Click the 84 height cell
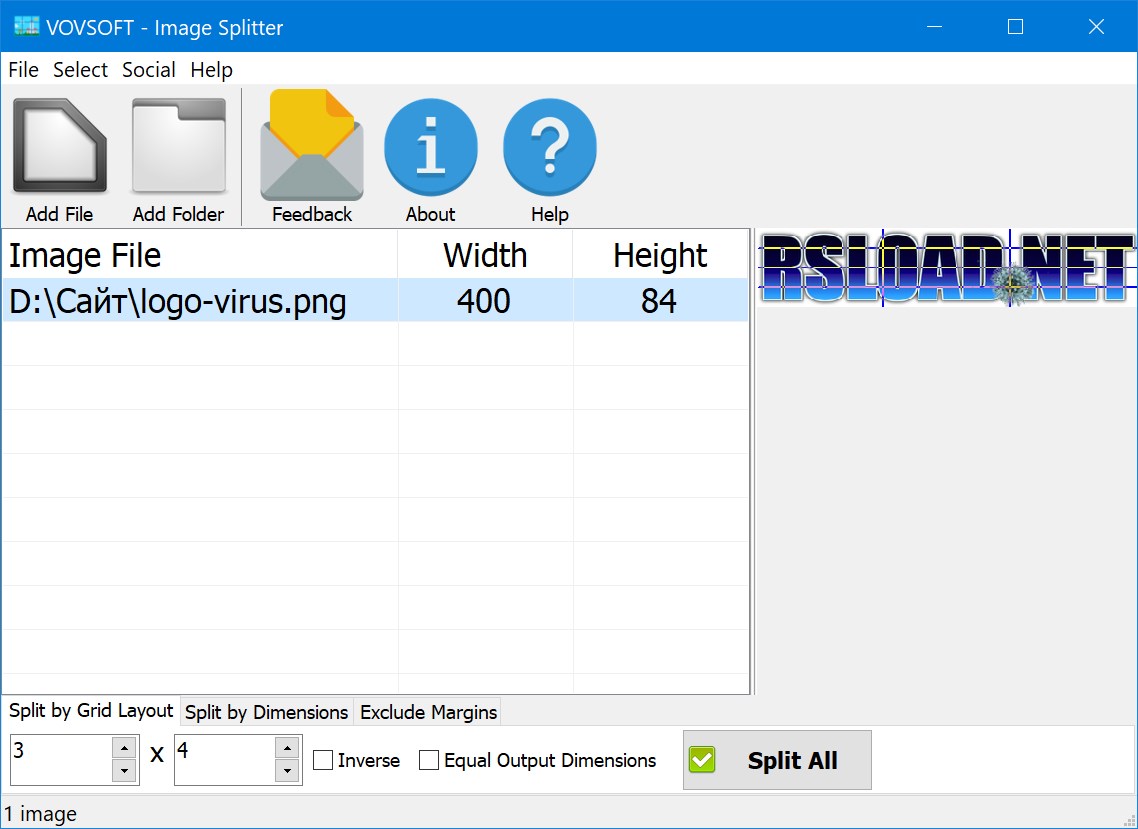 coord(660,301)
